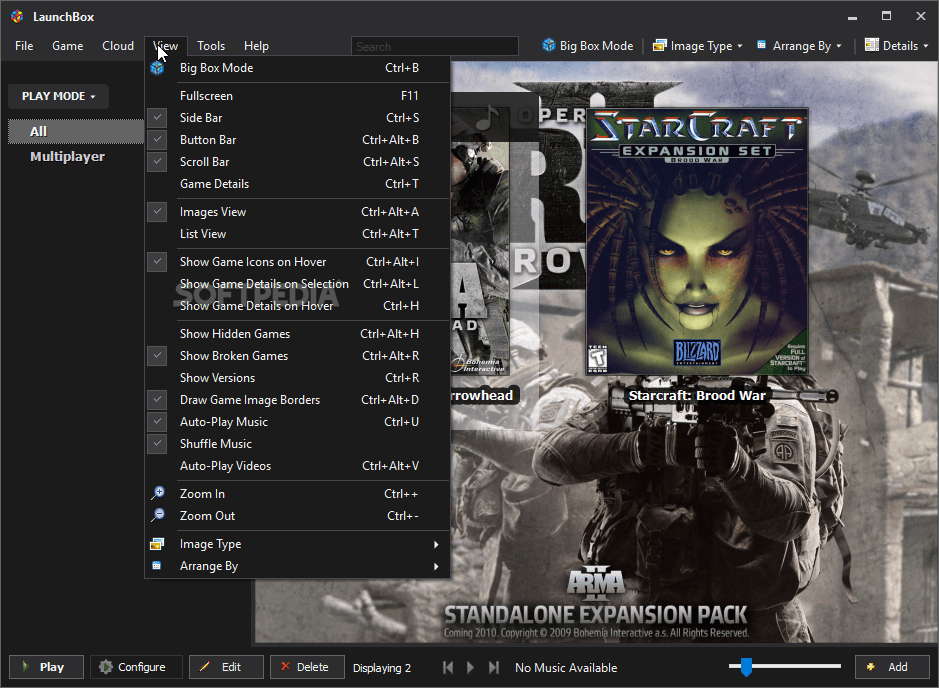The image size is (939, 688).
Task: Toggle the Button Bar checkbox
Action: 157,140
